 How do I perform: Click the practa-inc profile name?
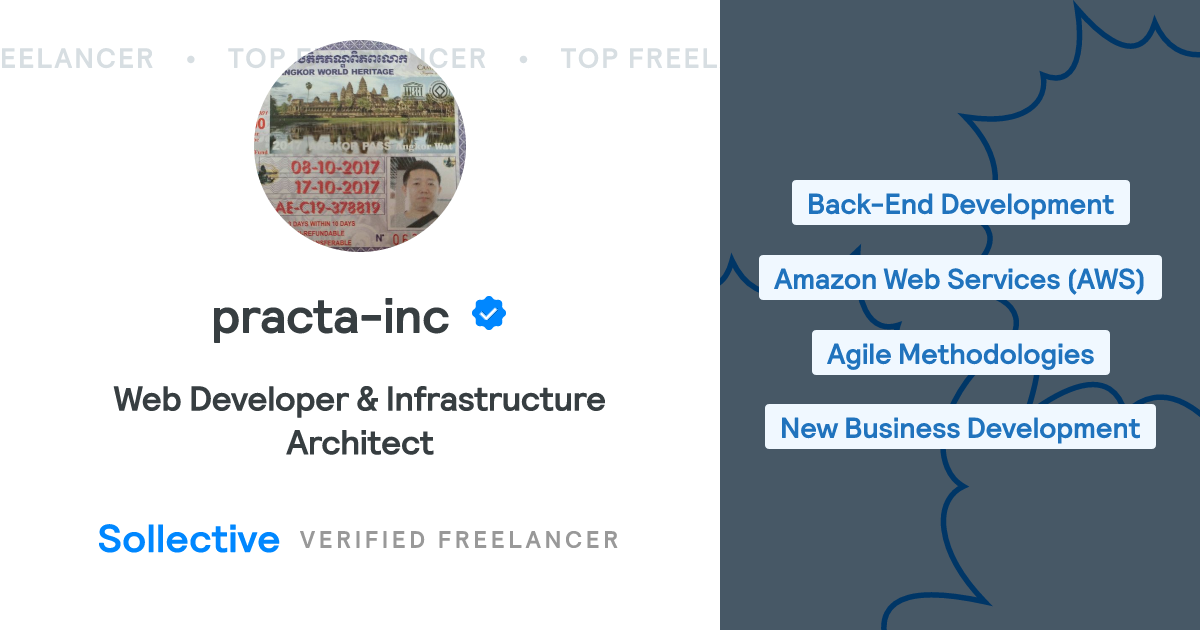331,316
